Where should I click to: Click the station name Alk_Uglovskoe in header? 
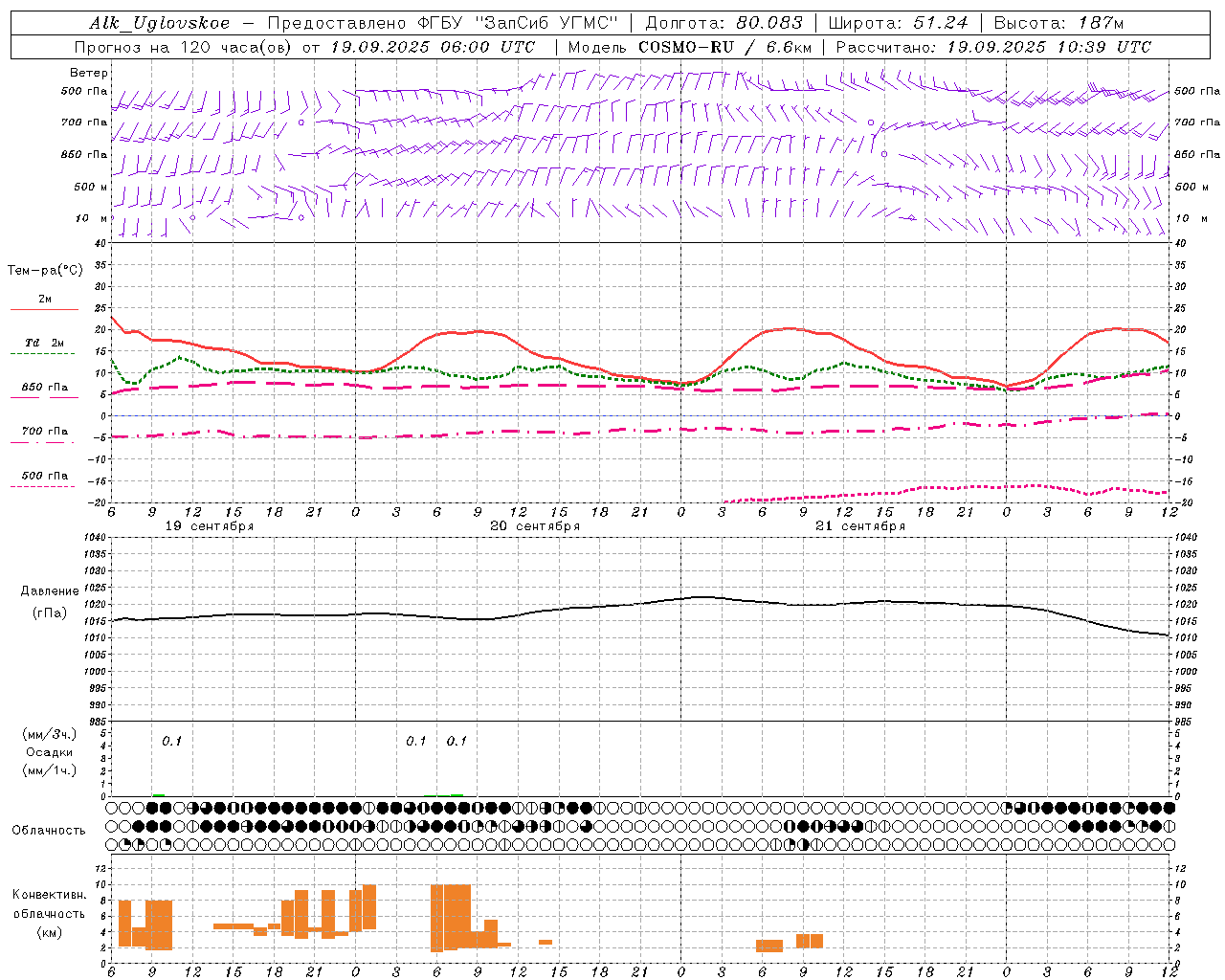coord(160,23)
